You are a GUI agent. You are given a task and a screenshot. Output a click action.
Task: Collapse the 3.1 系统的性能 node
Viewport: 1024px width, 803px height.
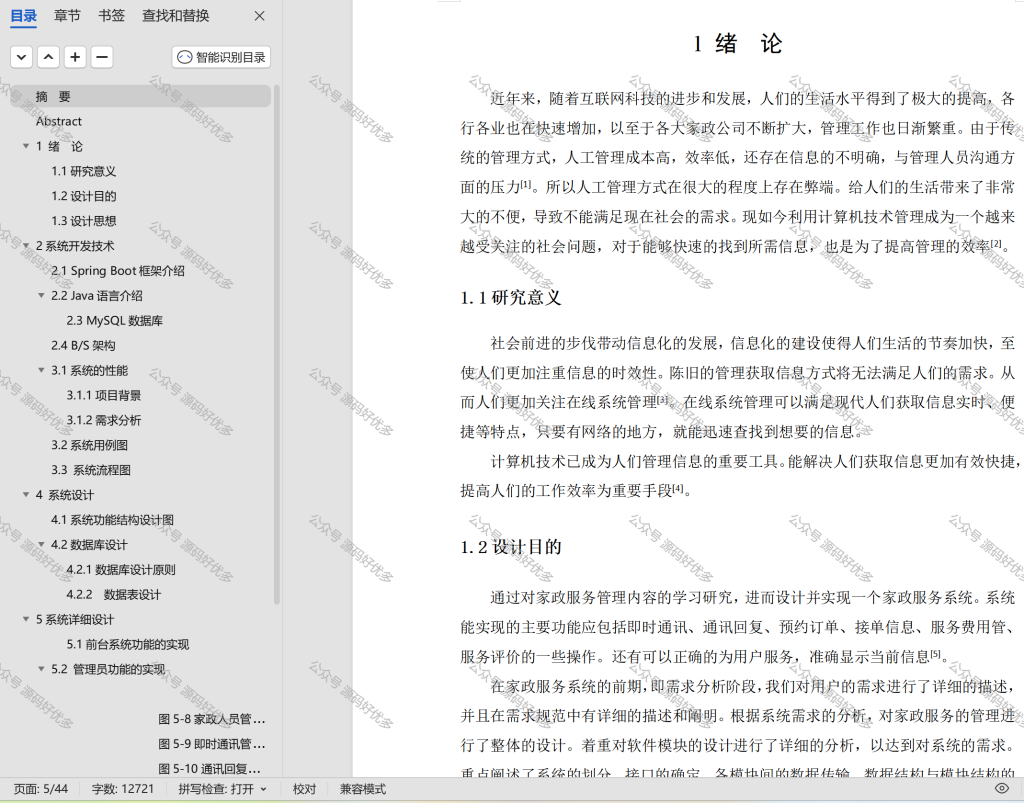41,370
